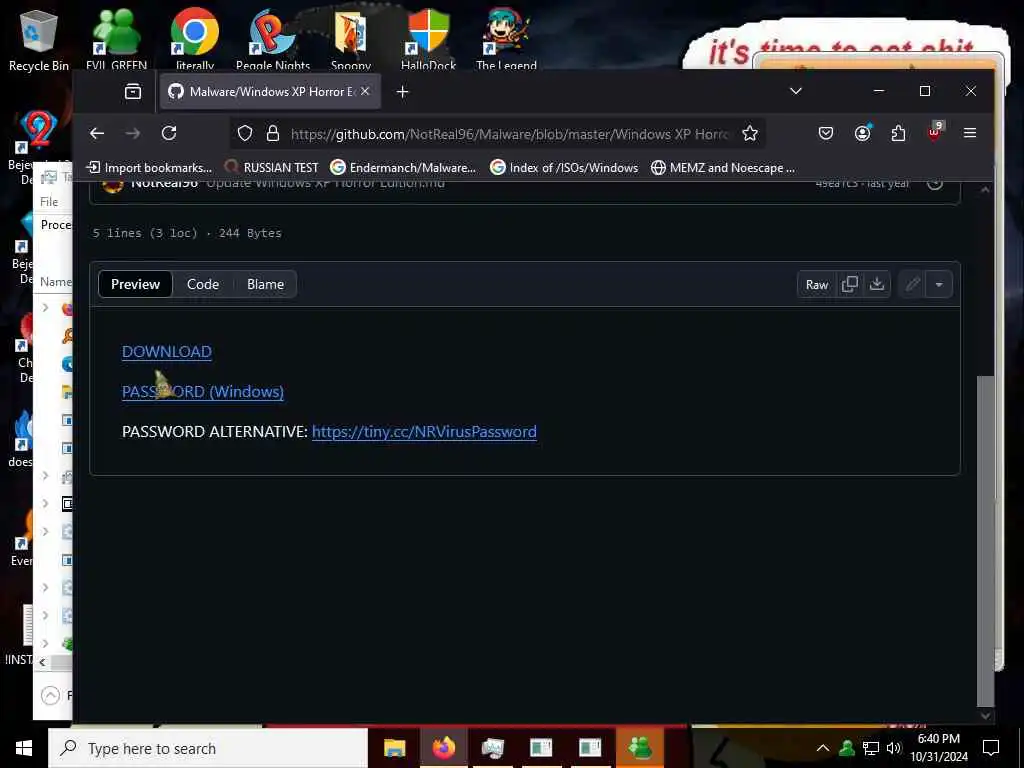Copy raw file contents
Screen dimensions: 1024x768
click(x=850, y=284)
